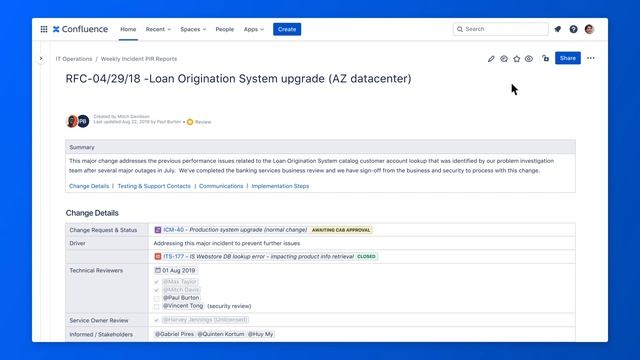Open page restrictions lock icon

(x=546, y=58)
